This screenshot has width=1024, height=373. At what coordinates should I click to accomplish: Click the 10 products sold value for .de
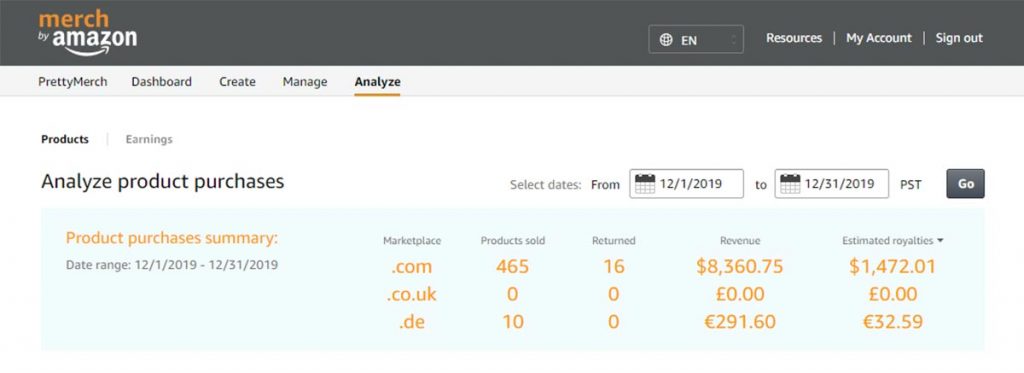[513, 322]
